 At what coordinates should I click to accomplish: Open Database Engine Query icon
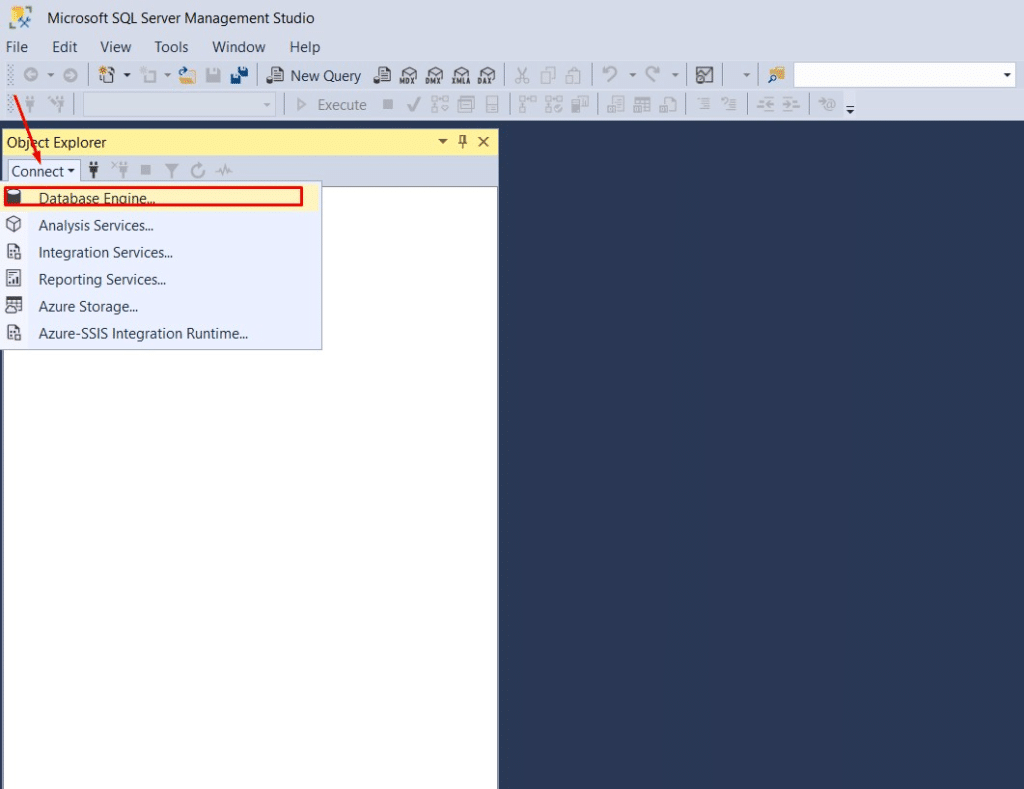click(x=382, y=76)
